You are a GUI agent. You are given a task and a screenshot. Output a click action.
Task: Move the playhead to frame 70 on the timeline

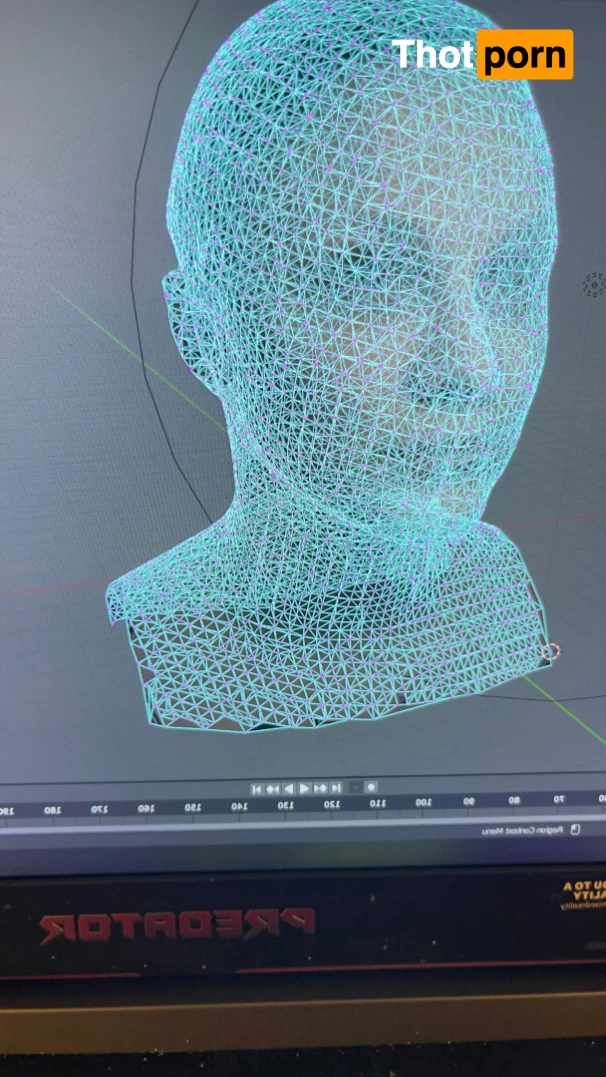pyautogui.click(x=559, y=800)
